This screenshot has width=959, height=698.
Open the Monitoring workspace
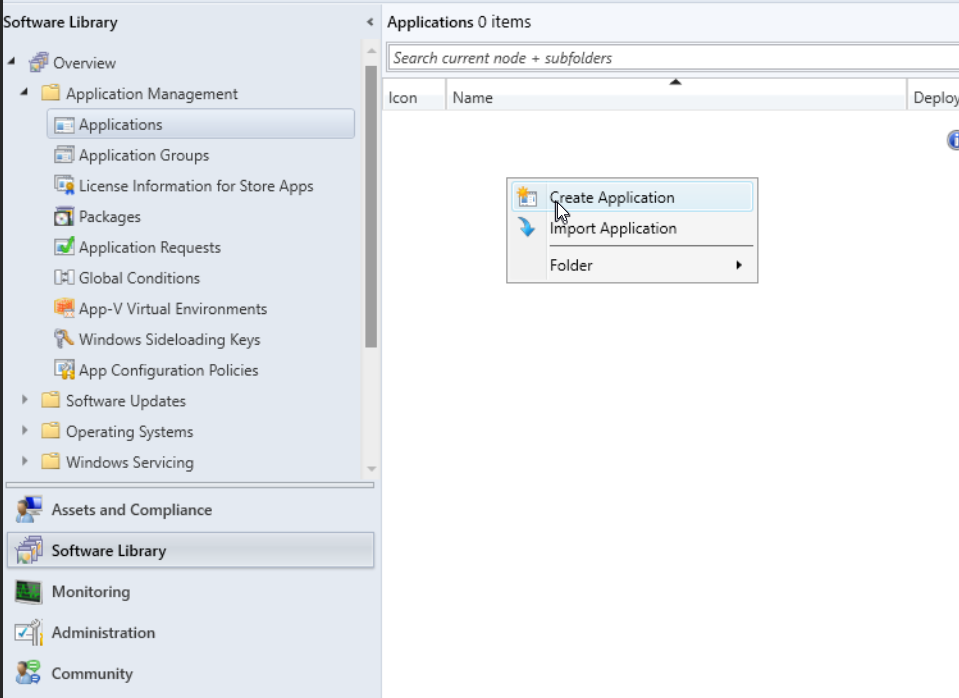point(90,592)
